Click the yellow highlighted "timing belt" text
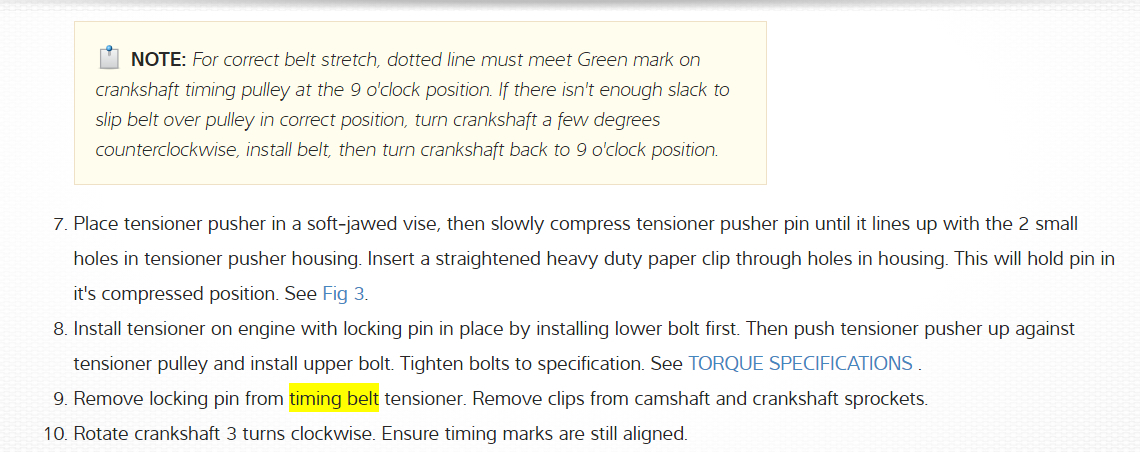Screen dimensions: 1140x452 pyautogui.click(x=334, y=399)
